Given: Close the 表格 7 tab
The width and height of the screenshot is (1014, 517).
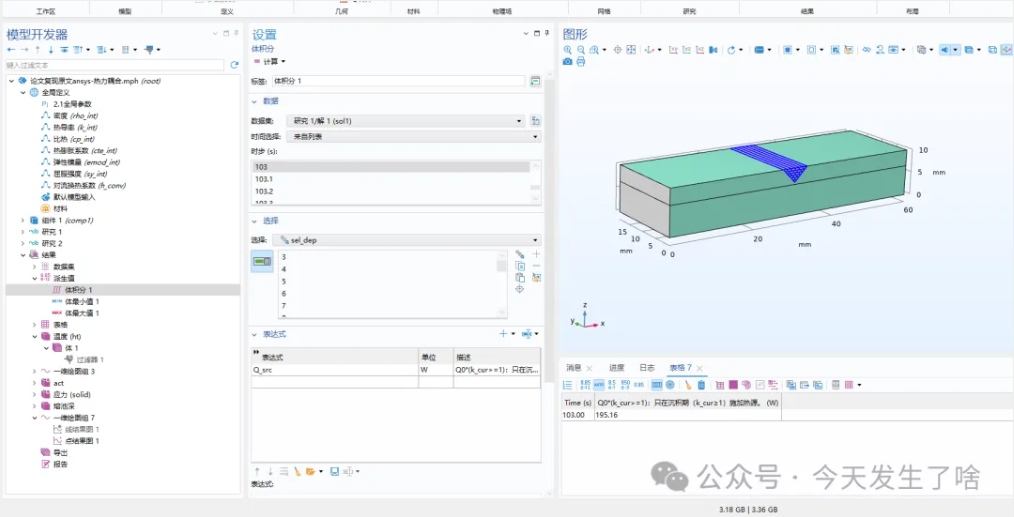Looking at the screenshot, I should pos(700,368).
